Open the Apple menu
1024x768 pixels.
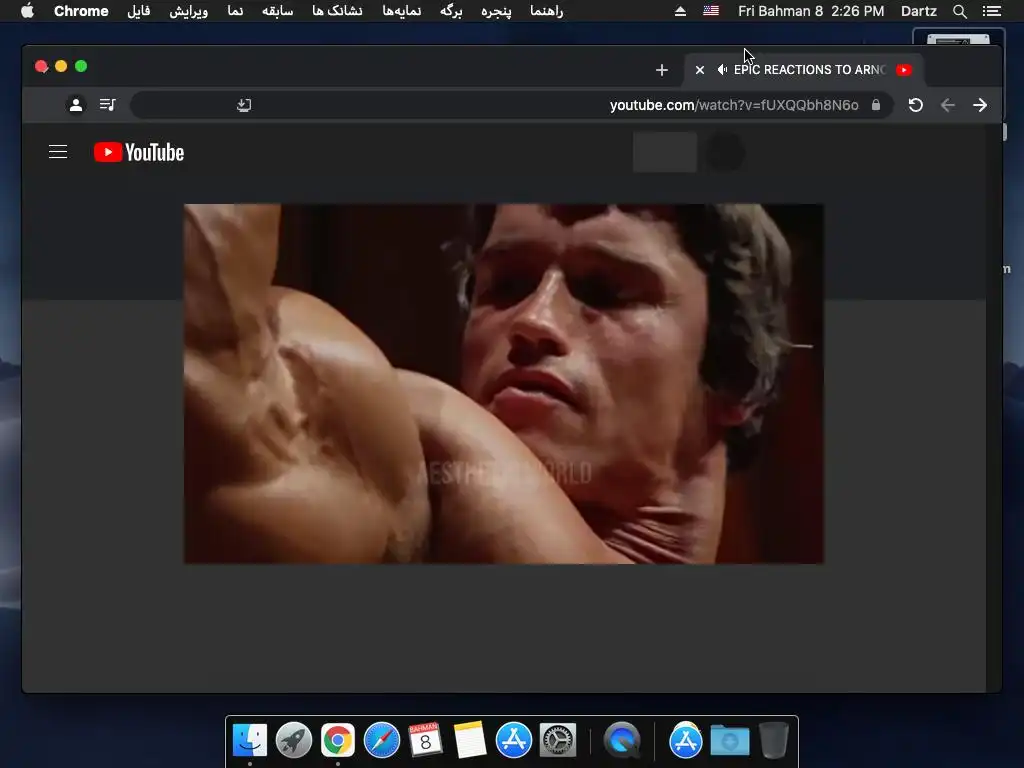coord(27,11)
